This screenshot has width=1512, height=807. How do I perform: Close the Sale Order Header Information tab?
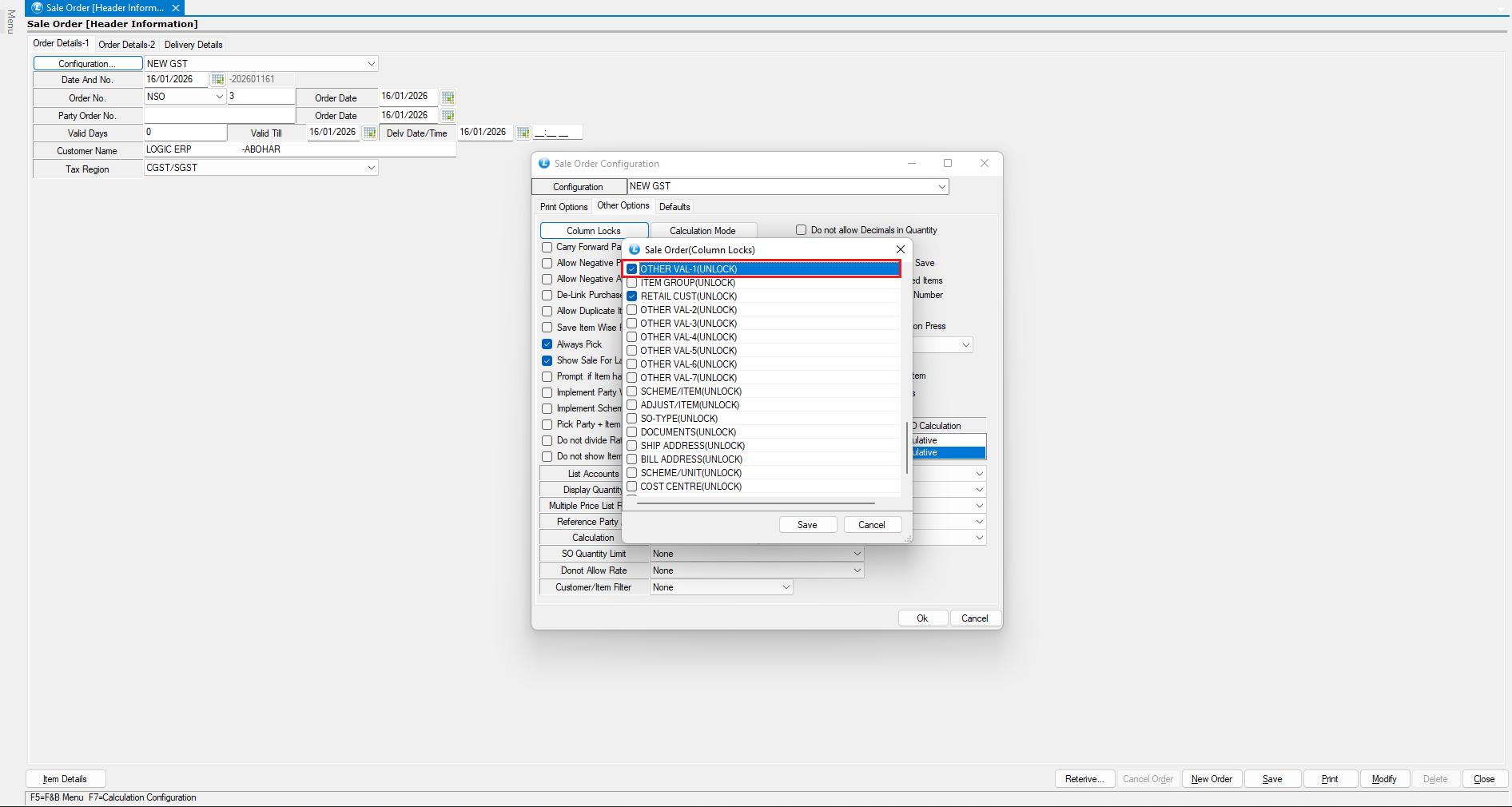[176, 8]
